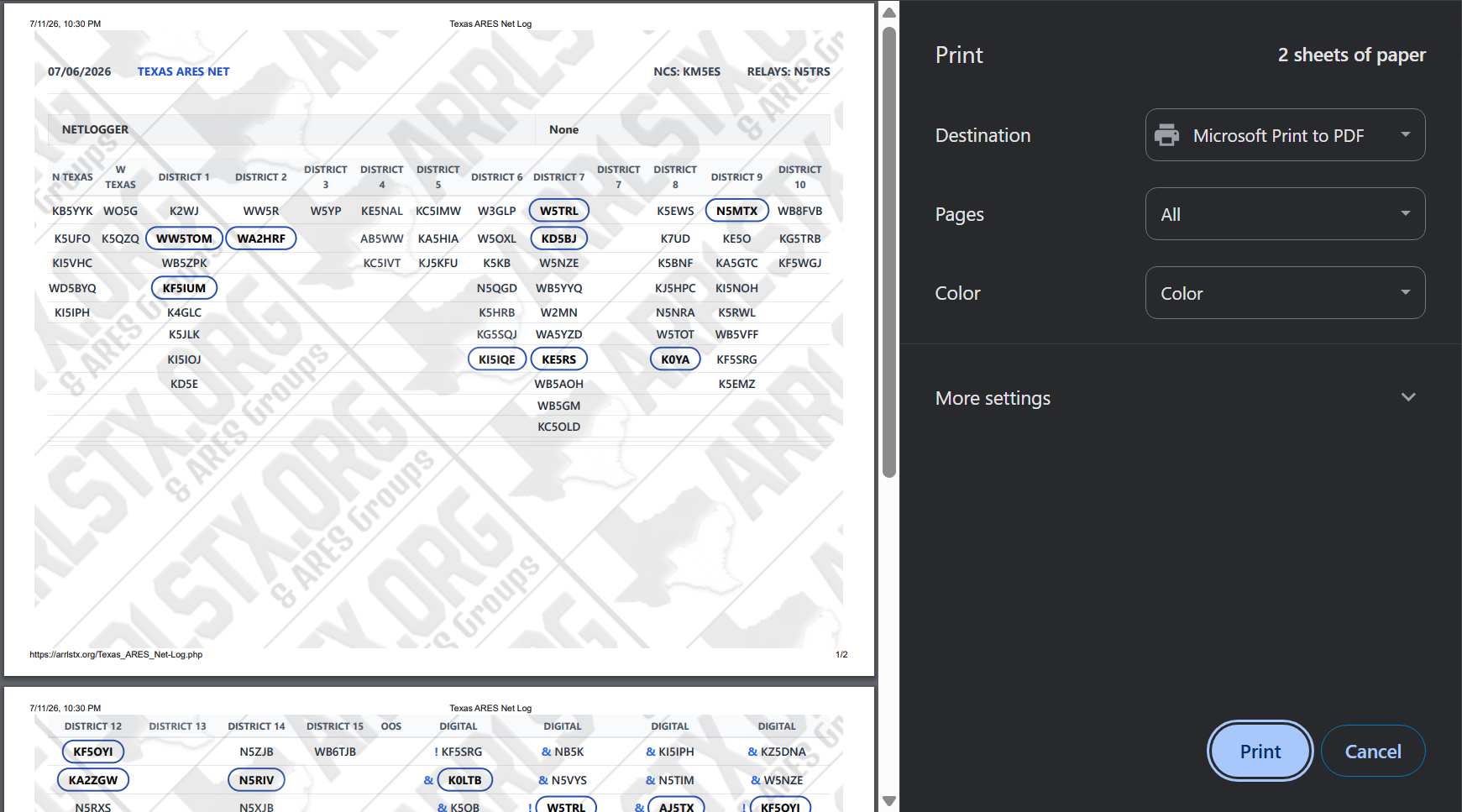1462x812 pixels.
Task: Click the circled callsign K0YA
Action: point(675,359)
